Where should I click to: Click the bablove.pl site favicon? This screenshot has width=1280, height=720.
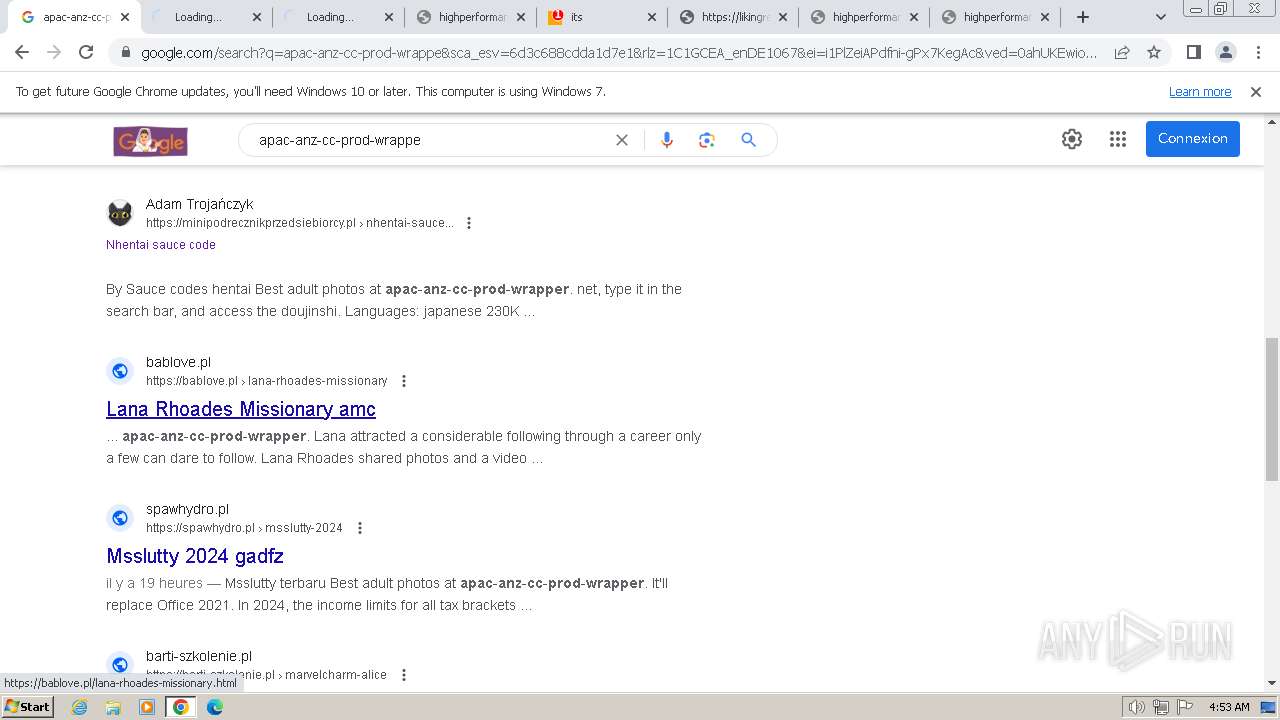[120, 371]
